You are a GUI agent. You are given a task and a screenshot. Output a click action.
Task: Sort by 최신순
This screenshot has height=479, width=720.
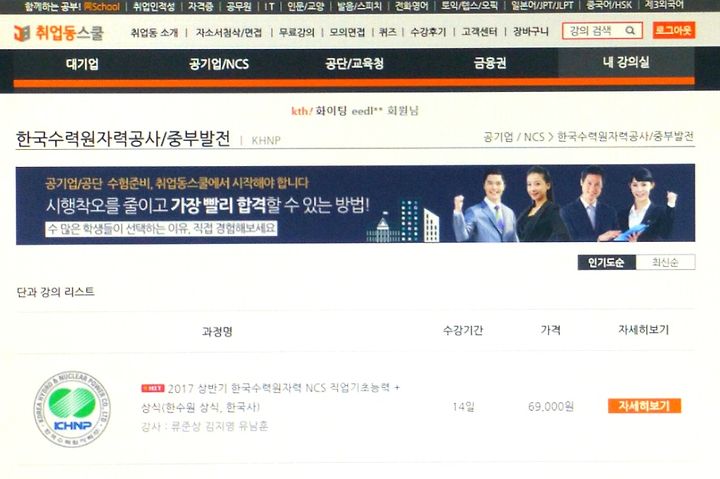[x=665, y=262]
